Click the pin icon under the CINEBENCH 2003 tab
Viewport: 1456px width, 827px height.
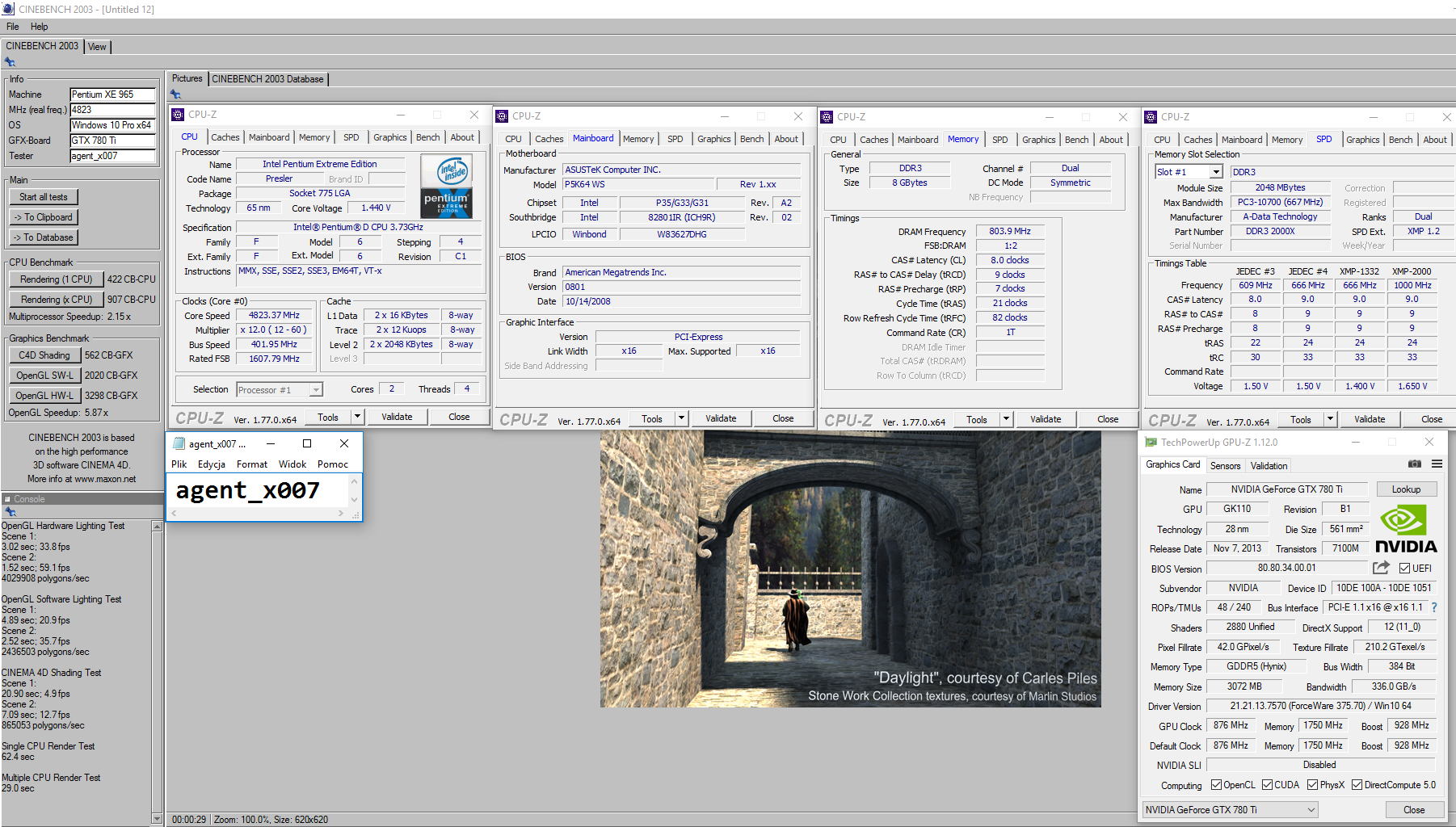tap(10, 62)
